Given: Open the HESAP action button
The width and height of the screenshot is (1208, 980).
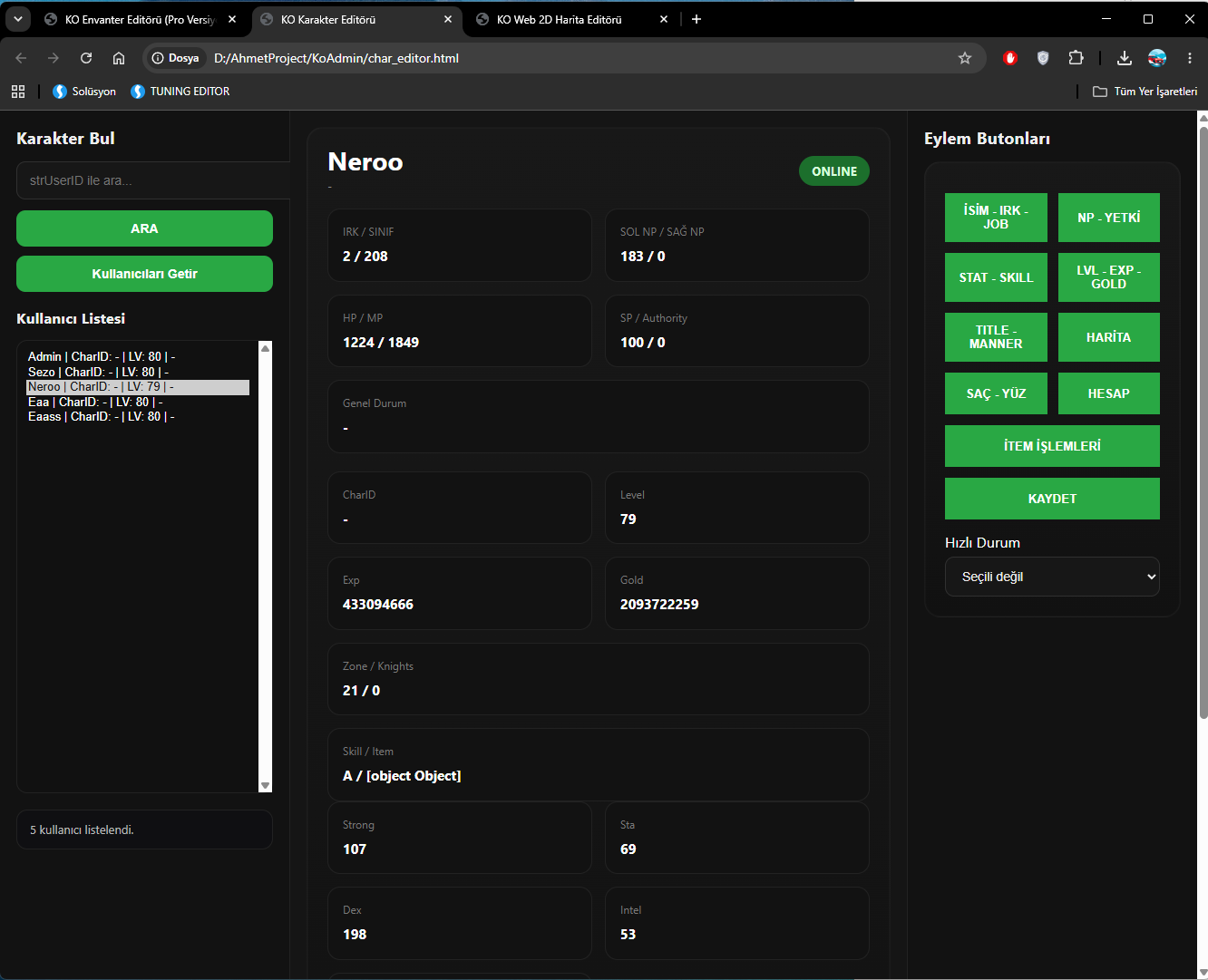Looking at the screenshot, I should click(x=1108, y=393).
